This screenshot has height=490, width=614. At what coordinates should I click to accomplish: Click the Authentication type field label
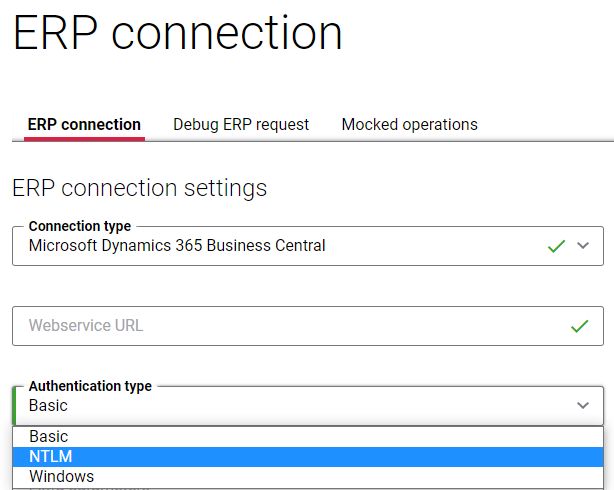tap(90, 386)
